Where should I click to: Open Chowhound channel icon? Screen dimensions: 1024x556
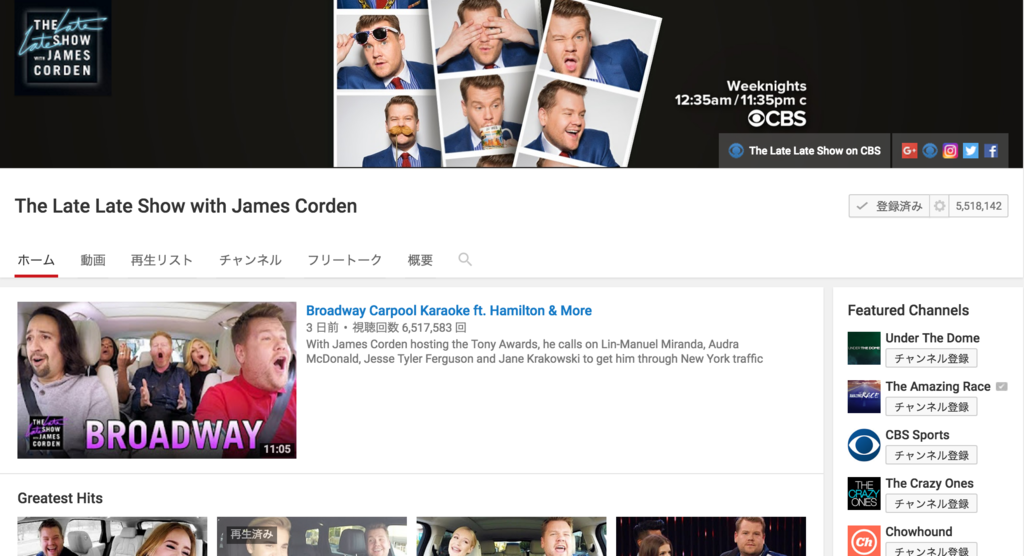pyautogui.click(x=864, y=541)
